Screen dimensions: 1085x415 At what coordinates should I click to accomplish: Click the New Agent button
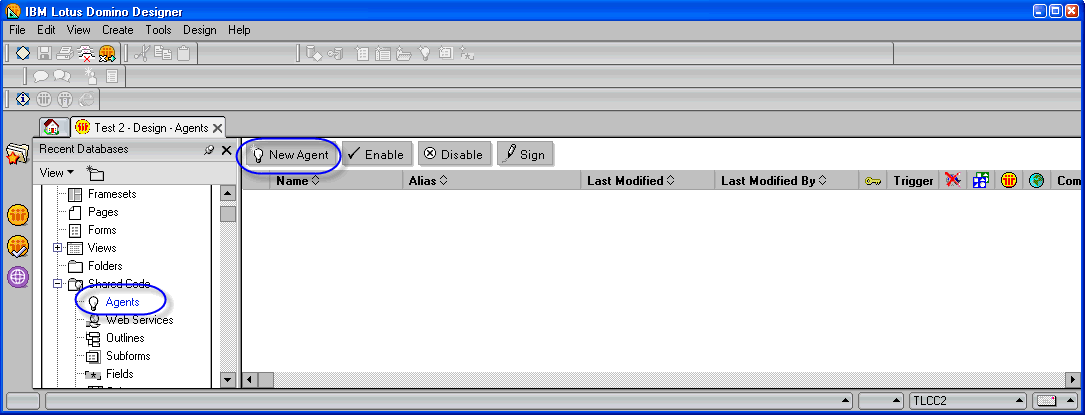(x=291, y=154)
